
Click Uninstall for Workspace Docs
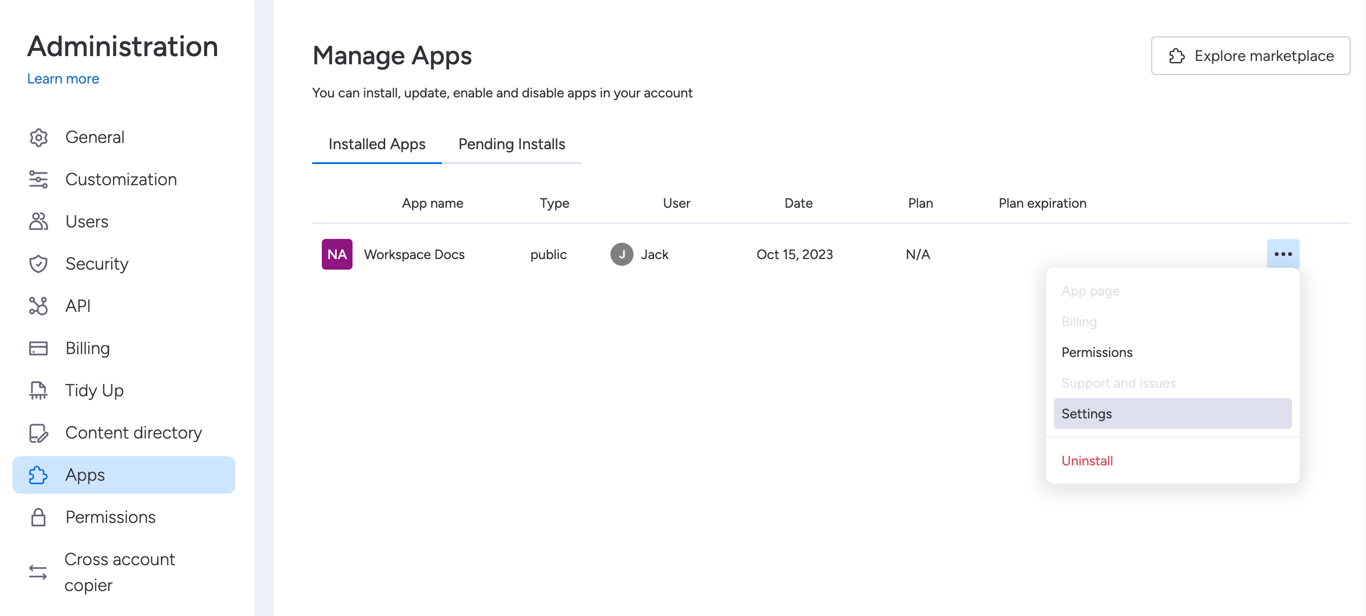[1087, 460]
